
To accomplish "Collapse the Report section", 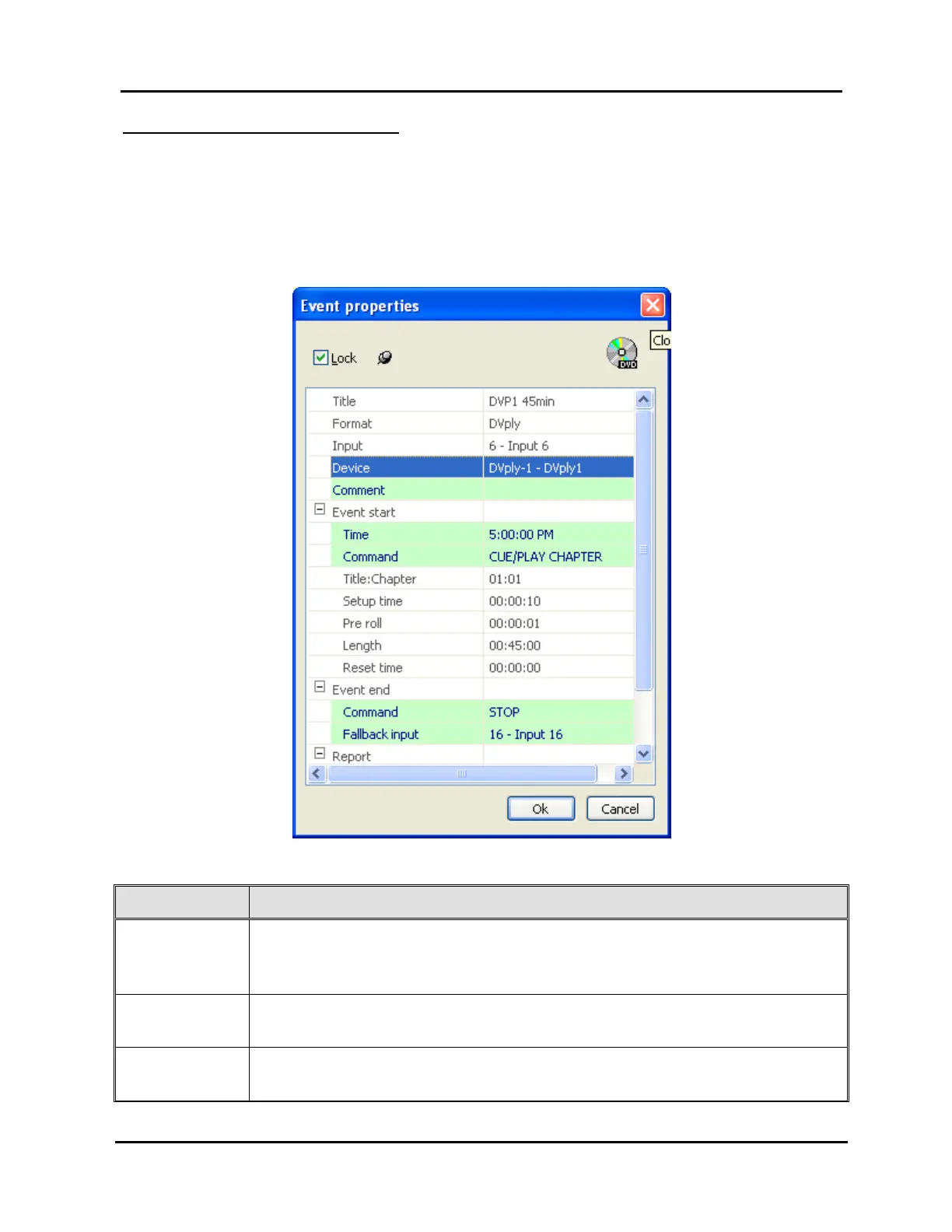I will coord(319,754).
